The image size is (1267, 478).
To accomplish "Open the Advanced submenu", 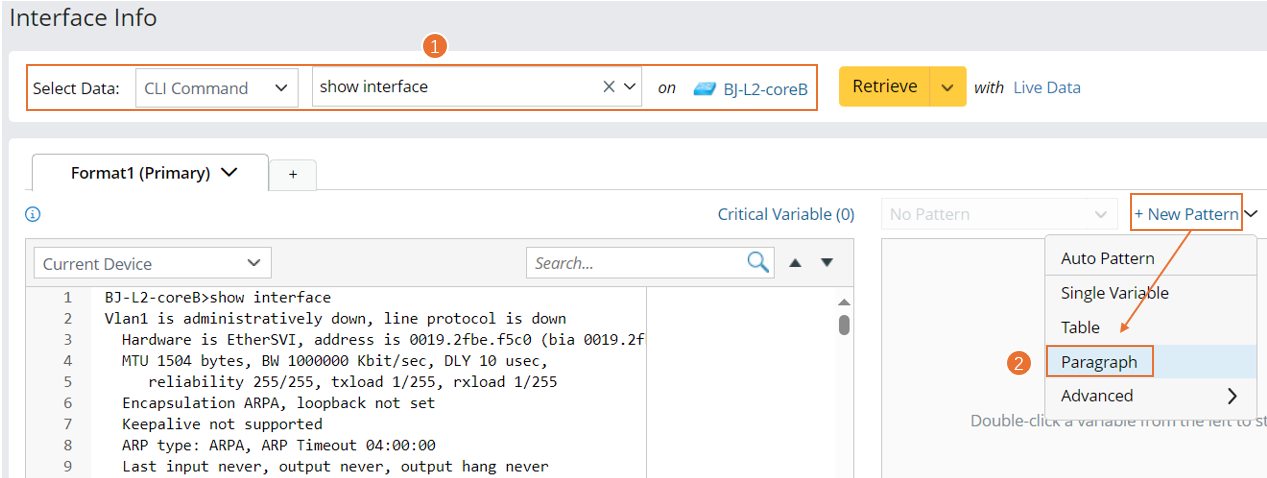I will (x=1150, y=396).
